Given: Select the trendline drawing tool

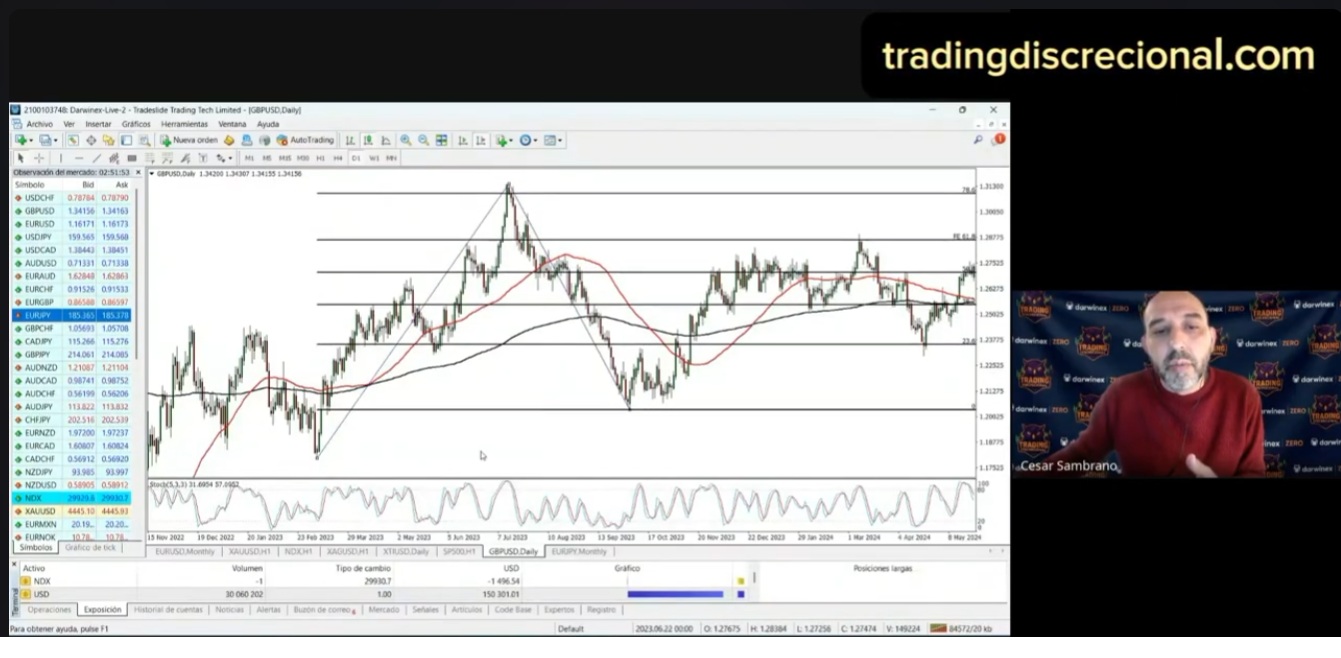Looking at the screenshot, I should [x=97, y=158].
